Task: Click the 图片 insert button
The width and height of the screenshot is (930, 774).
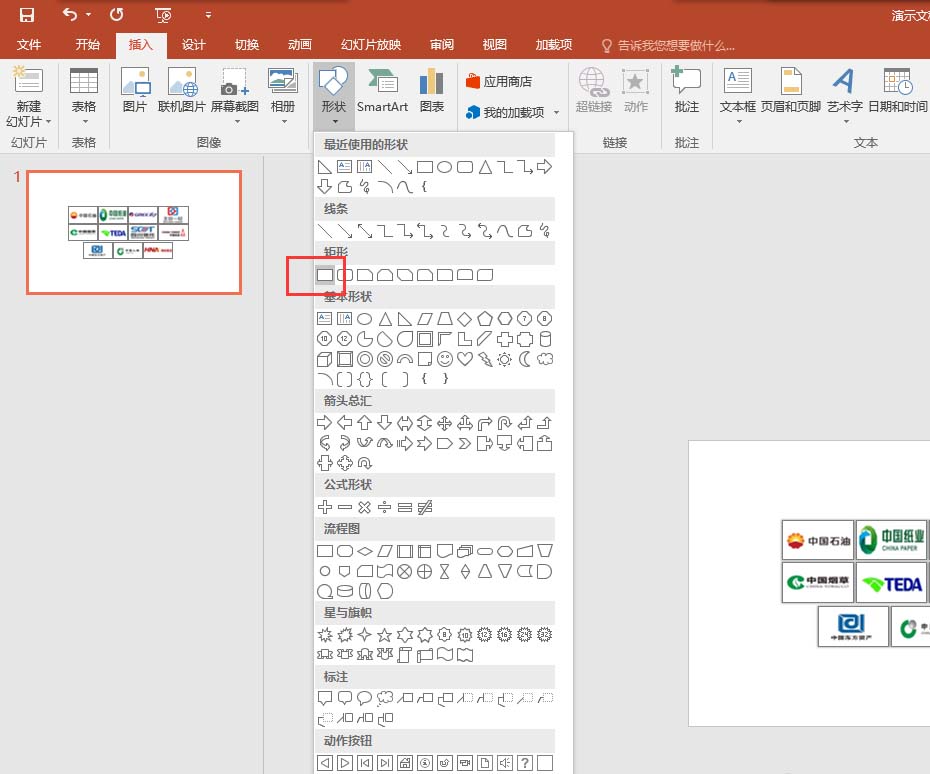Action: [135, 90]
